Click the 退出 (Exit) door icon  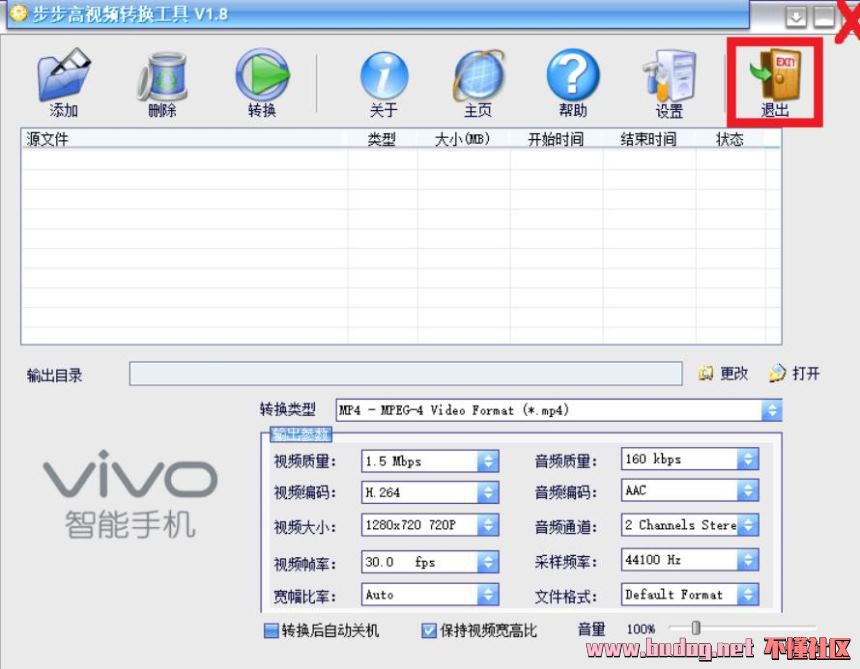(775, 80)
